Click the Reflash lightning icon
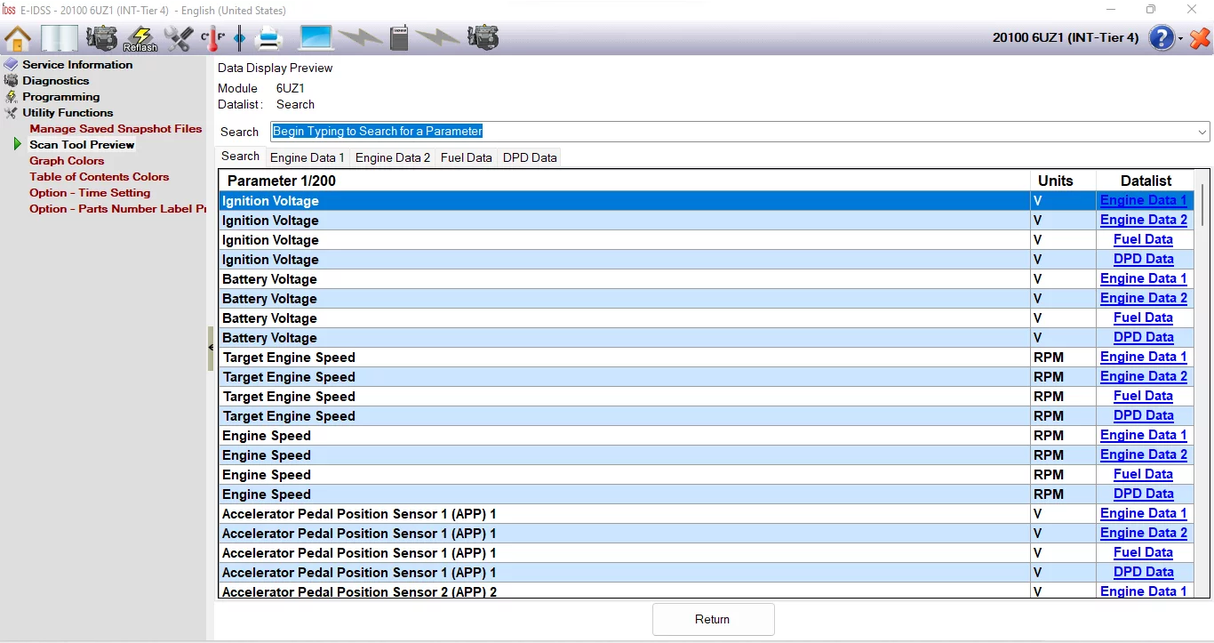1214x643 pixels. 140,39
